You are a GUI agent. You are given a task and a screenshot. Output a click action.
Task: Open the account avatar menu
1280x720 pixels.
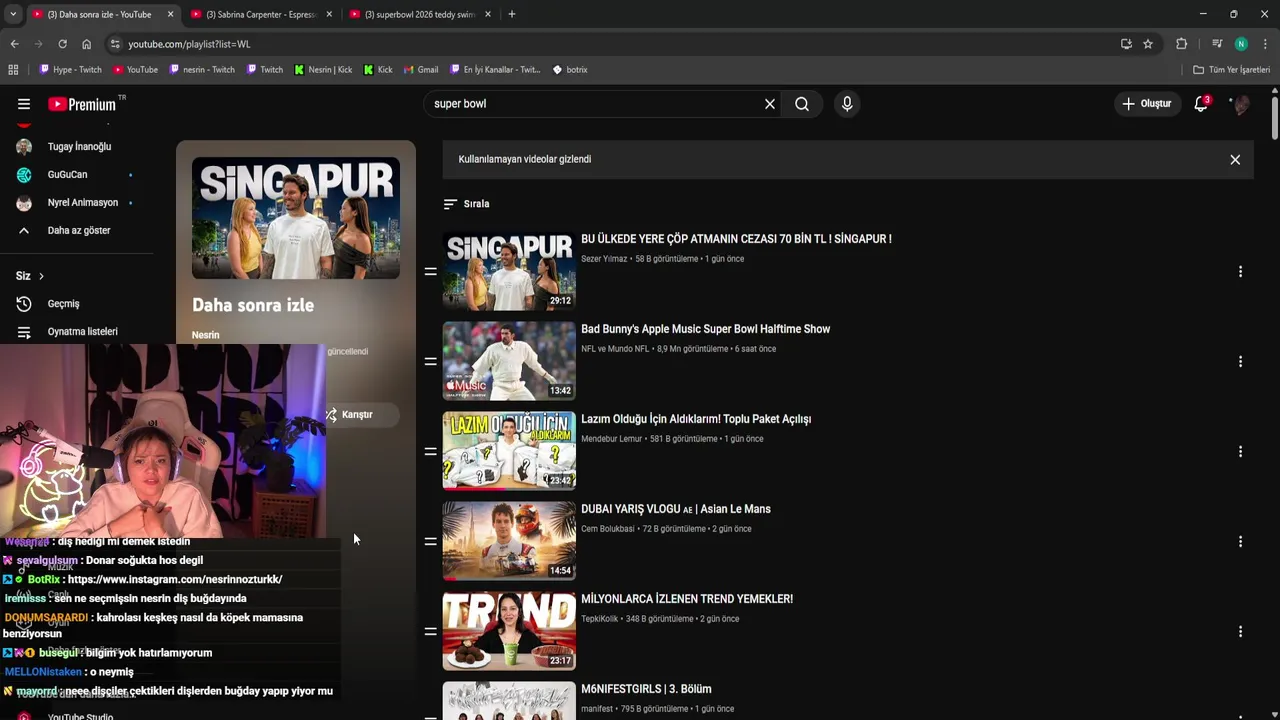click(1241, 104)
